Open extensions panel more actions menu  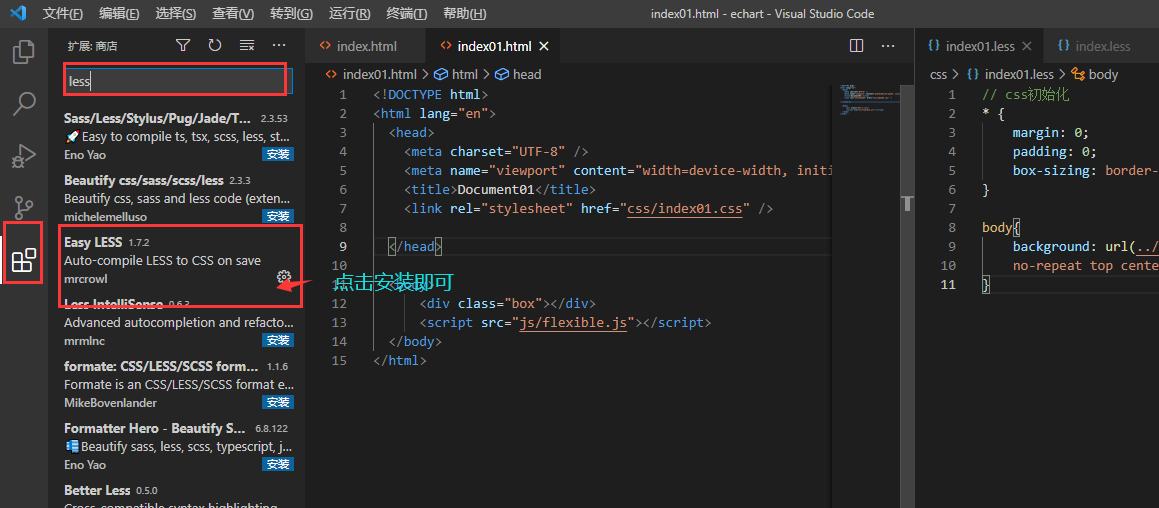(279, 46)
